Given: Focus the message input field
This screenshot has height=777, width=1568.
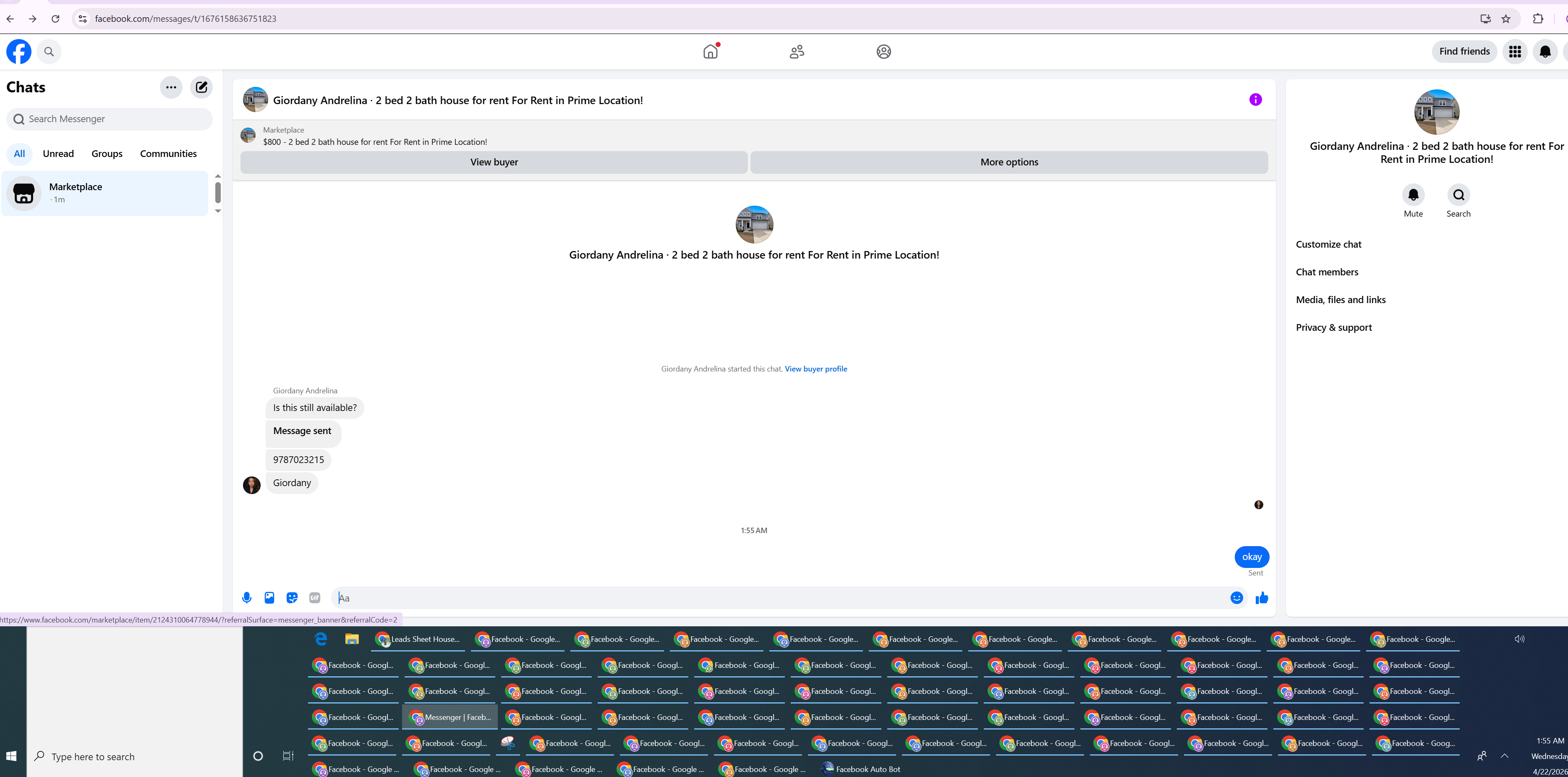Looking at the screenshot, I should (x=779, y=598).
